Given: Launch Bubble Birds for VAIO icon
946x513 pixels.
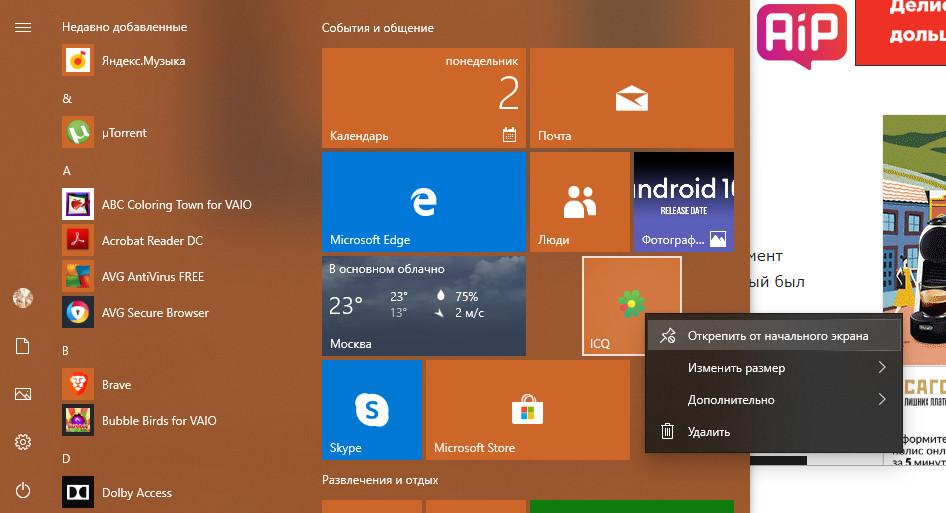Looking at the screenshot, I should (78, 420).
